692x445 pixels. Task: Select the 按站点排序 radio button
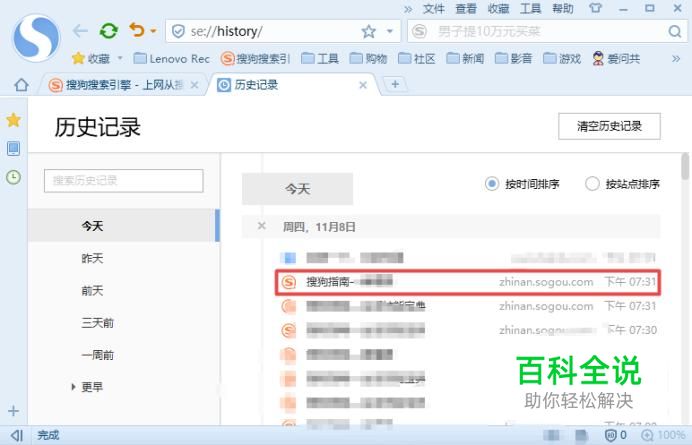592,184
